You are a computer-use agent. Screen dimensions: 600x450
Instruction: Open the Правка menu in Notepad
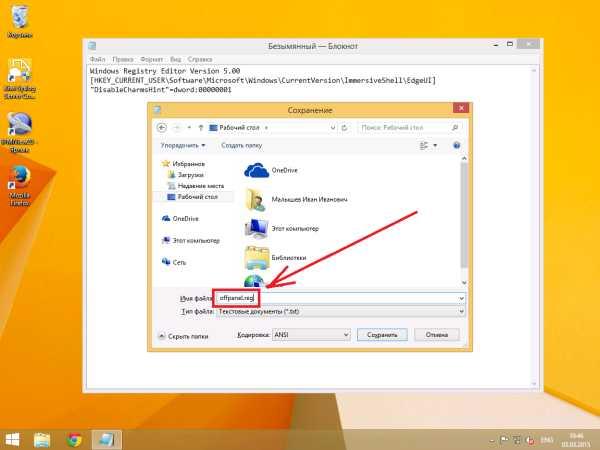click(122, 59)
